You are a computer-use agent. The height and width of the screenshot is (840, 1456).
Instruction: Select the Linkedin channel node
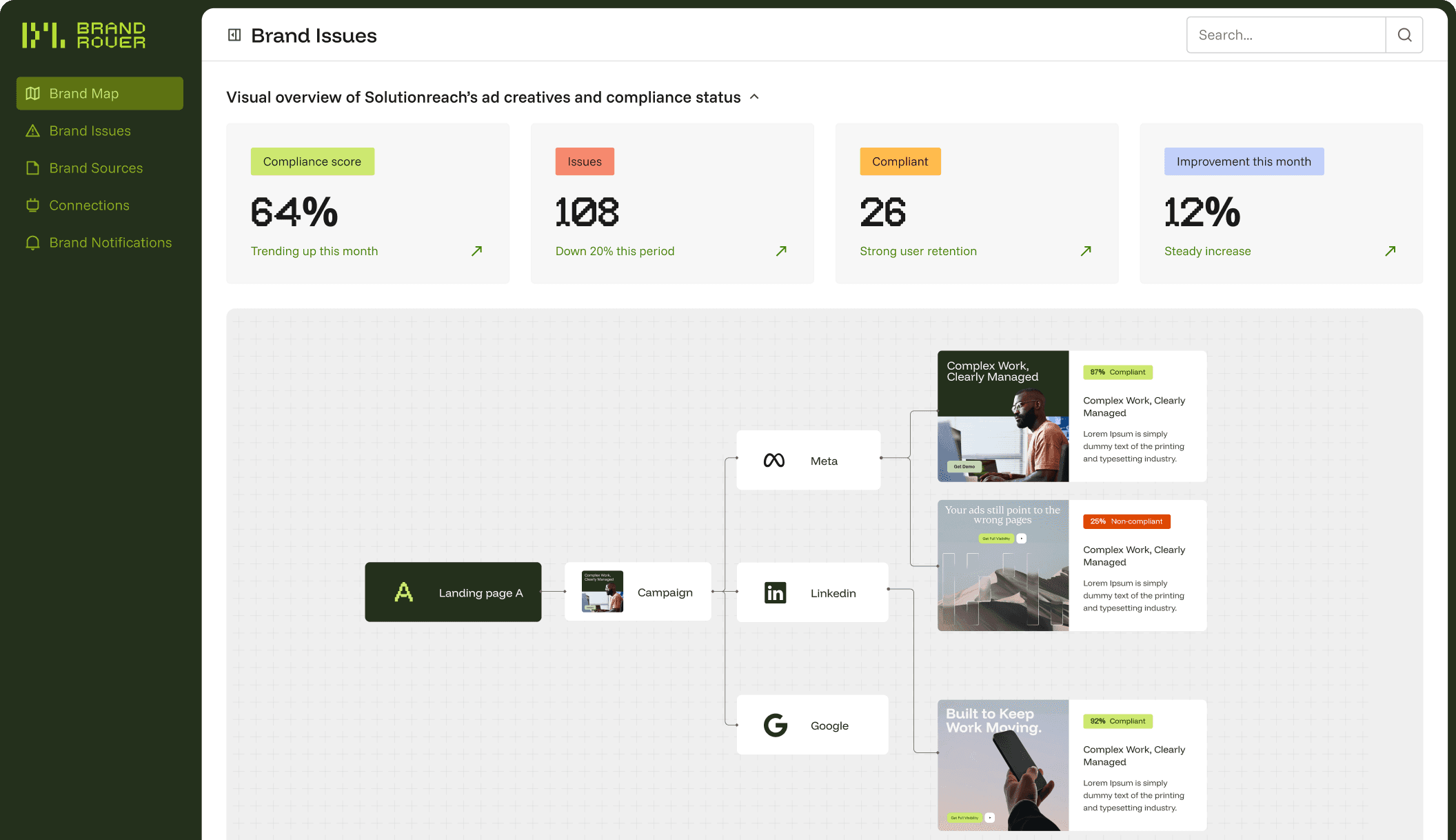pos(813,592)
